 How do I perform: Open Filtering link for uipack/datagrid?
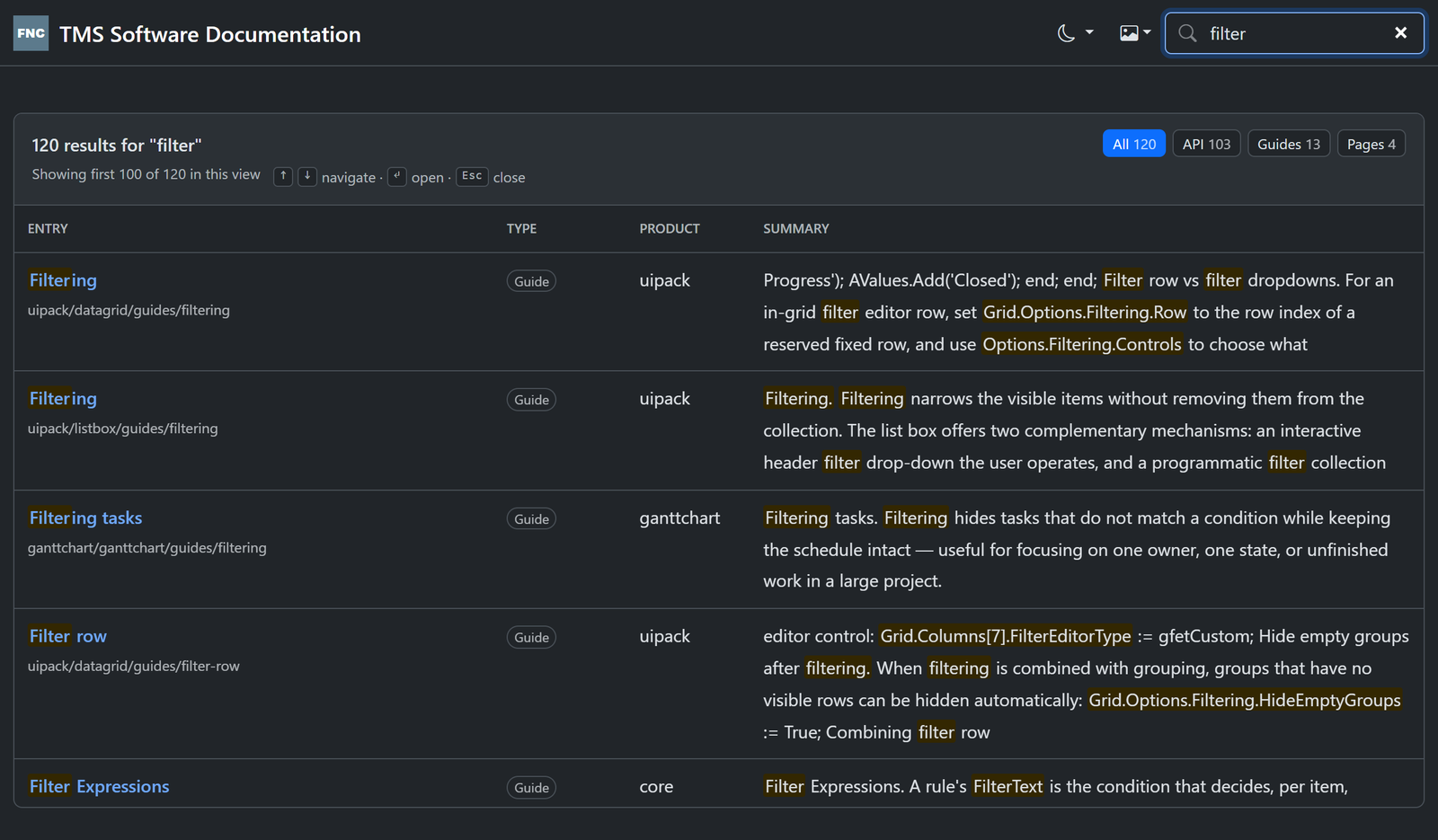tap(63, 280)
